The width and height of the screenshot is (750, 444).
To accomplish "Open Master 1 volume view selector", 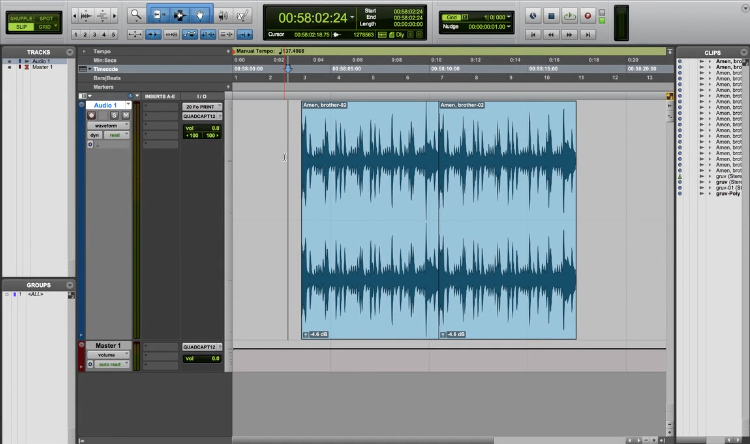I will (108, 355).
